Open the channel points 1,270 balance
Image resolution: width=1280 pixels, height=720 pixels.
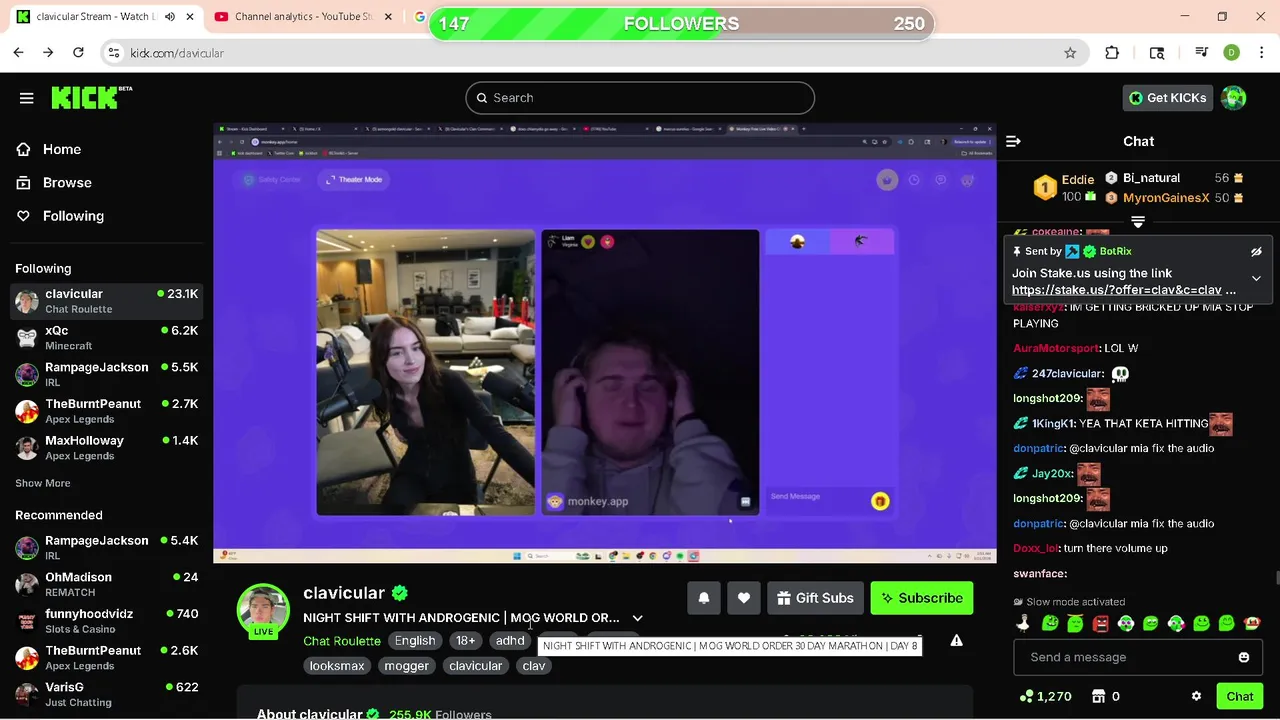[x=1046, y=697]
